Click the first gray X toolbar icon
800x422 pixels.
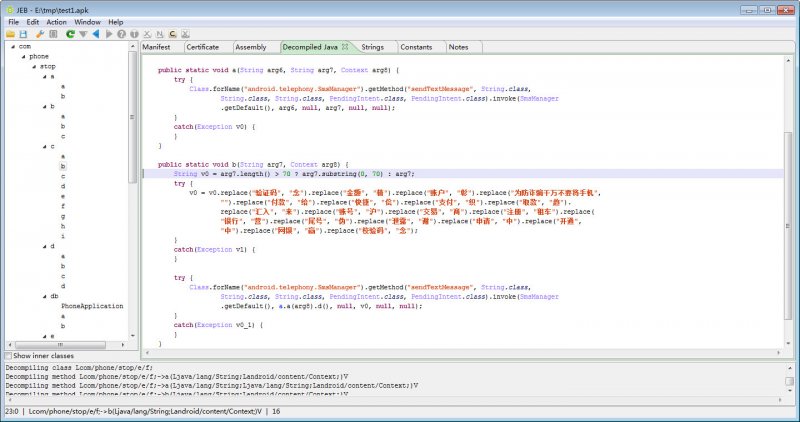[147, 34]
